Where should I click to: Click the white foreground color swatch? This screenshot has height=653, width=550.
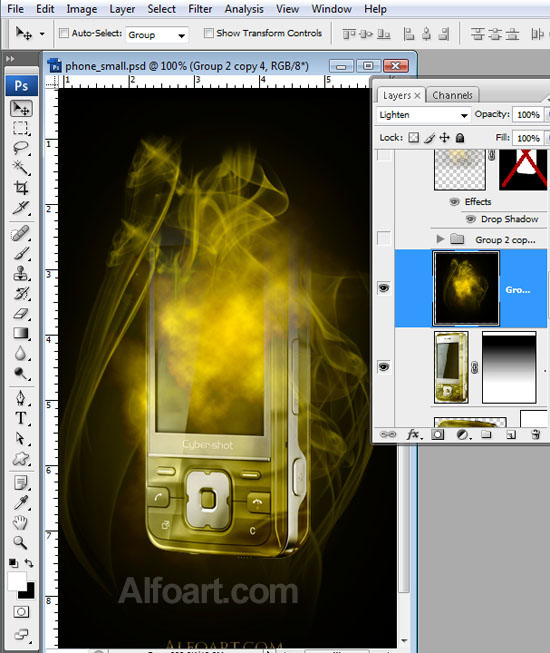[x=15, y=579]
